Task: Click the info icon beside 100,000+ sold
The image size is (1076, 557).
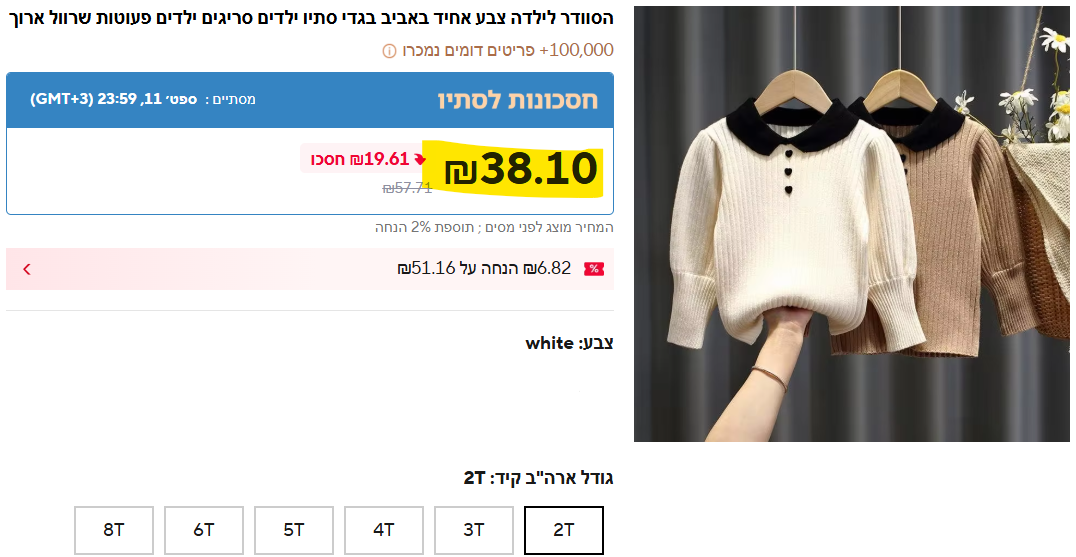Action: click(x=389, y=51)
